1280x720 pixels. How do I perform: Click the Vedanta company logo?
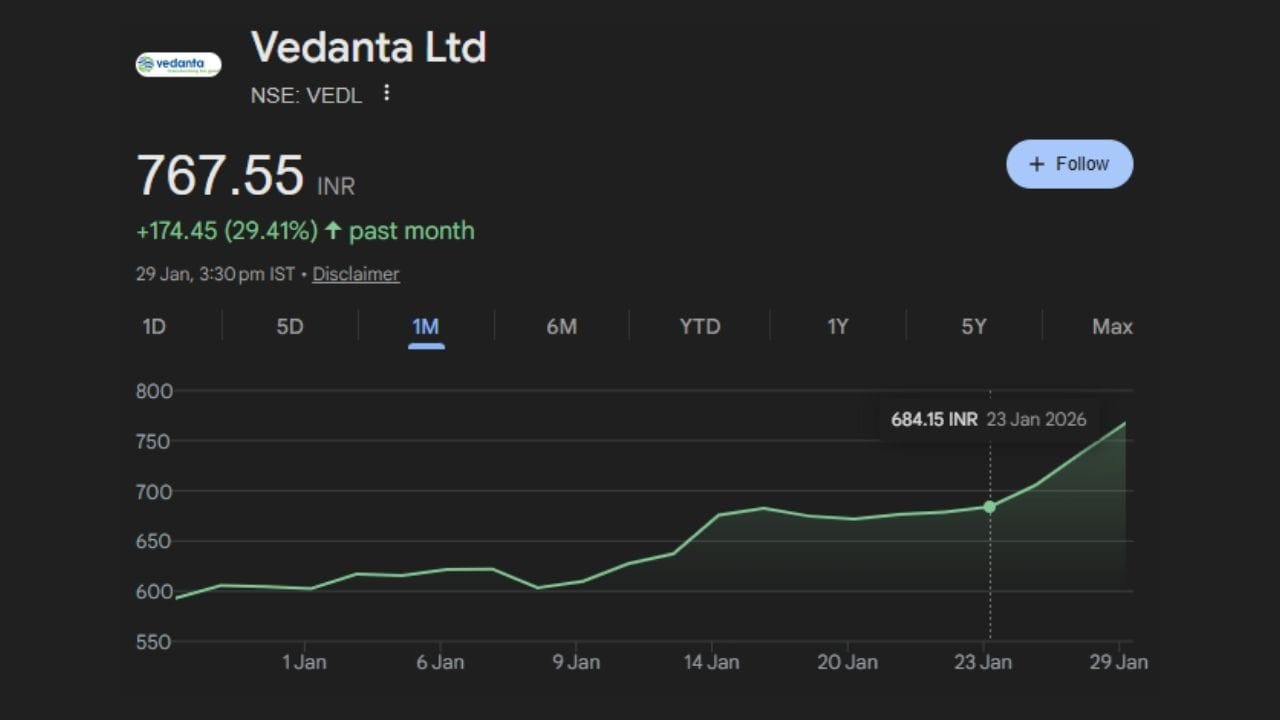pyautogui.click(x=178, y=65)
